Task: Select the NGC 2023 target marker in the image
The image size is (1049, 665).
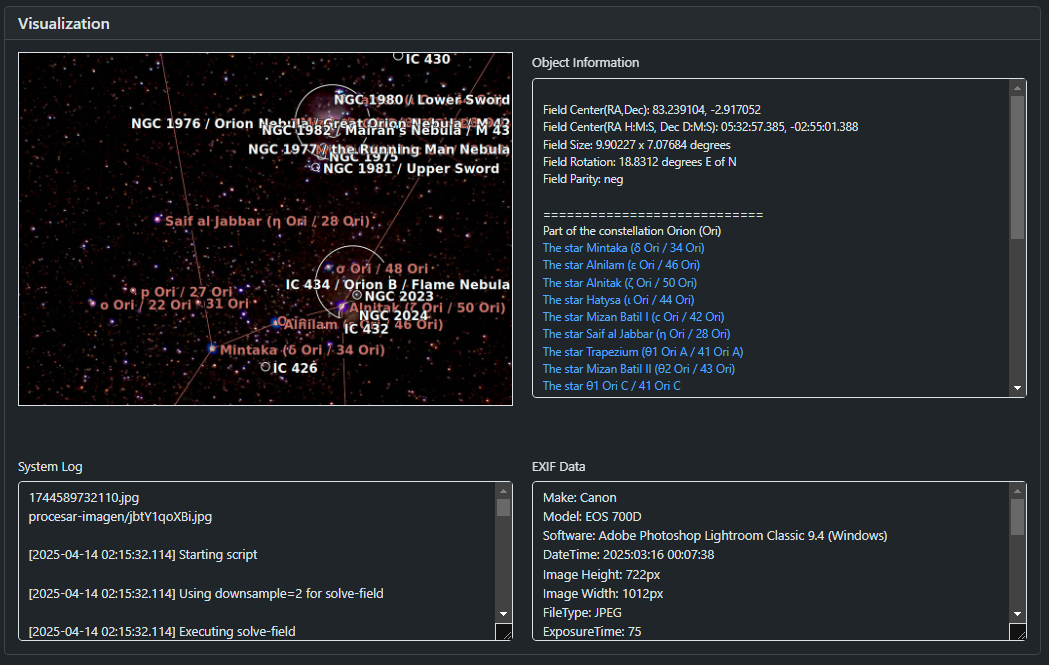Action: click(357, 296)
